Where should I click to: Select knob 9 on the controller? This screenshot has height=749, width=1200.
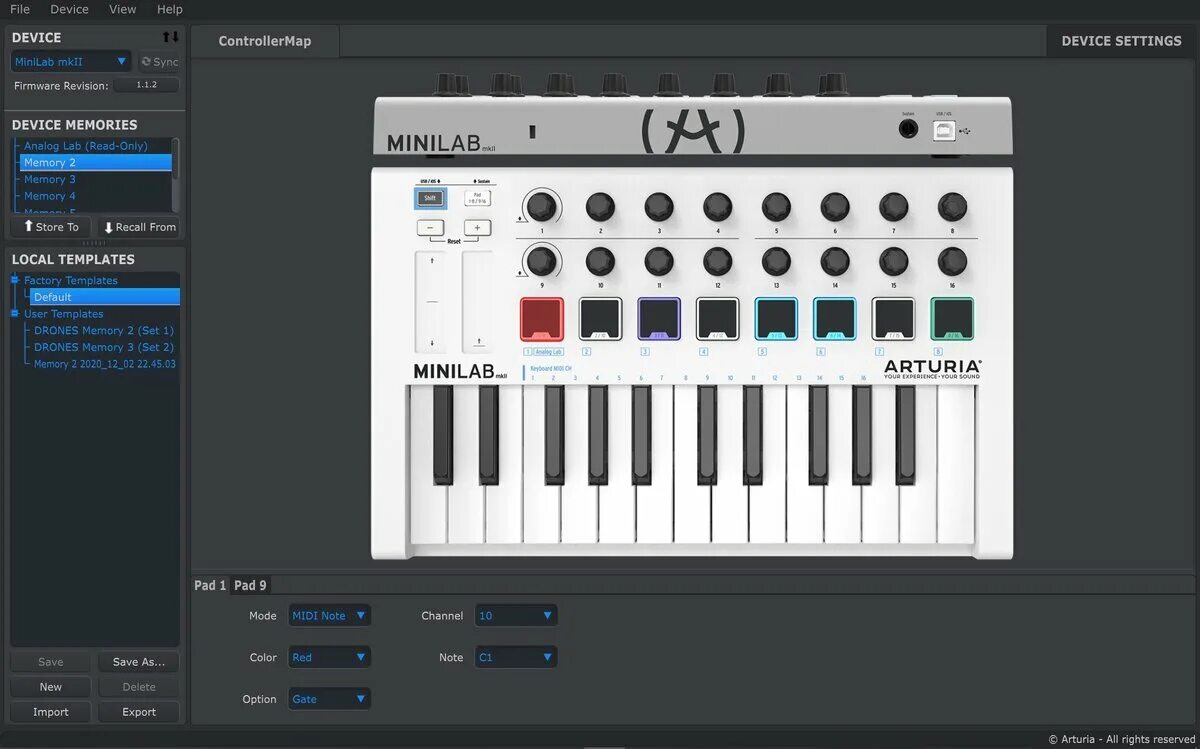[x=541, y=262]
